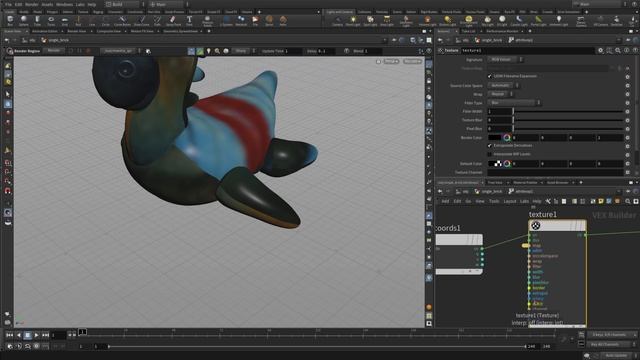Add a Camera from the lights shelf
This screenshot has height=360, width=640.
pyautogui.click(x=338, y=20)
